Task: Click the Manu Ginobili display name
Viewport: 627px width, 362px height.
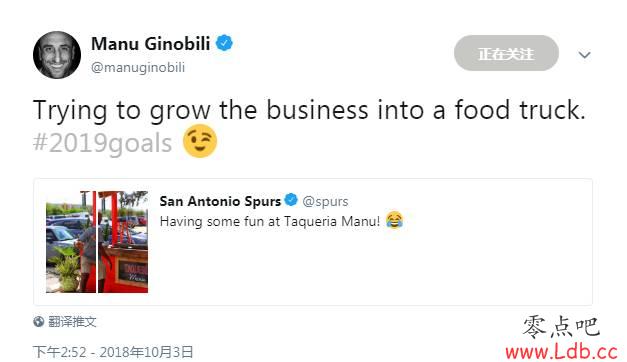Action: coord(151,44)
